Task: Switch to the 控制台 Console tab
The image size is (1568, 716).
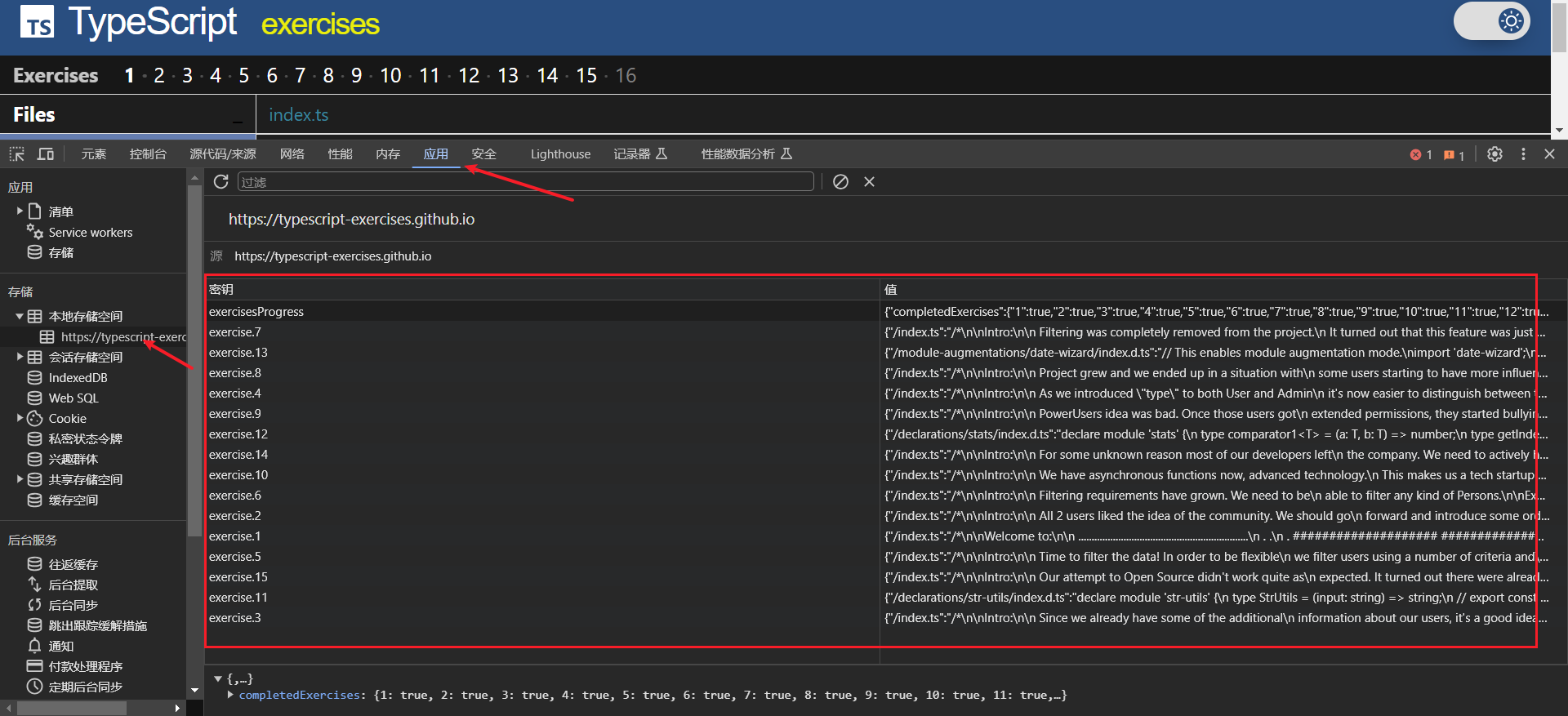Action: click(x=148, y=154)
